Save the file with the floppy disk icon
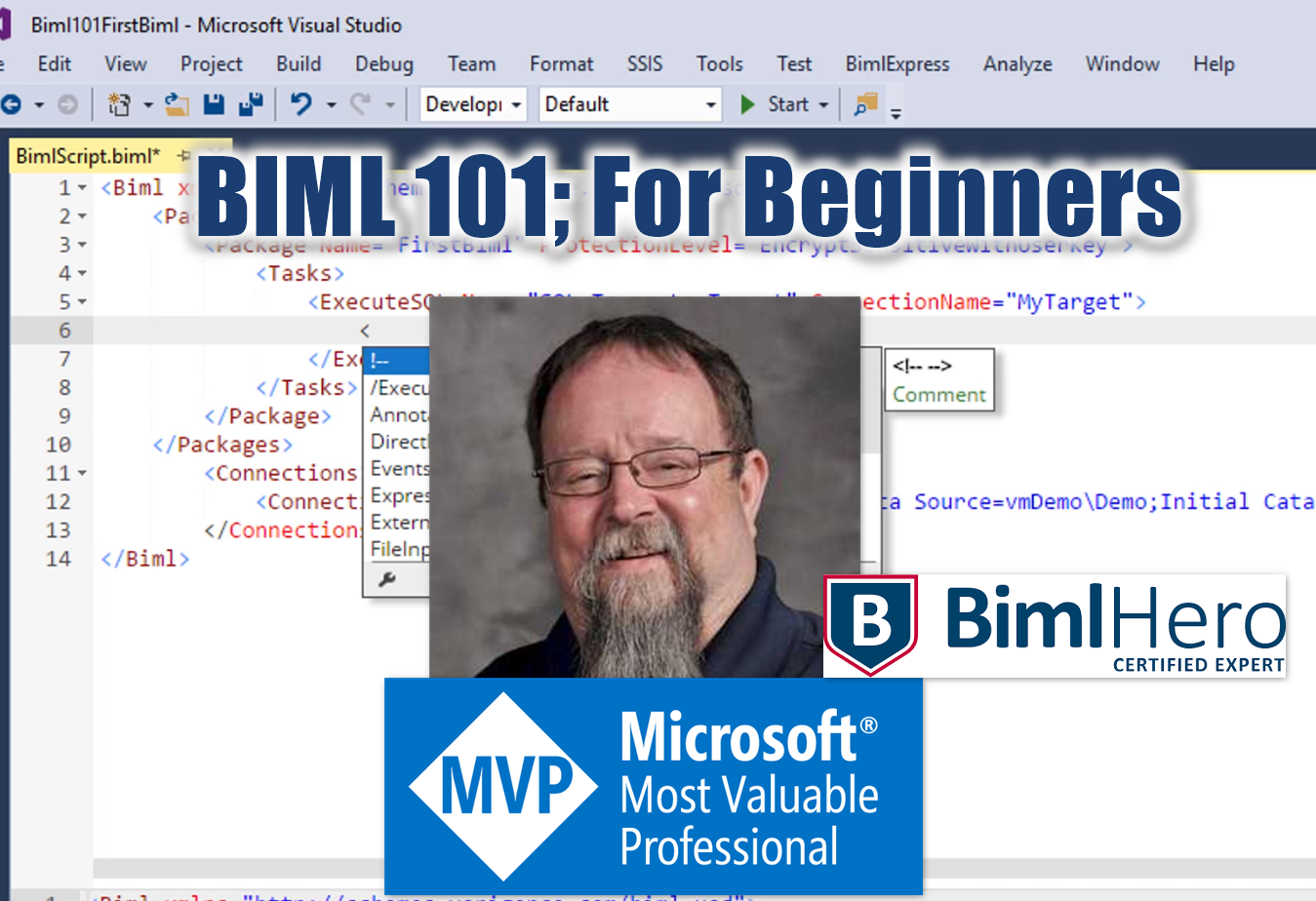The image size is (1316, 901). [214, 104]
